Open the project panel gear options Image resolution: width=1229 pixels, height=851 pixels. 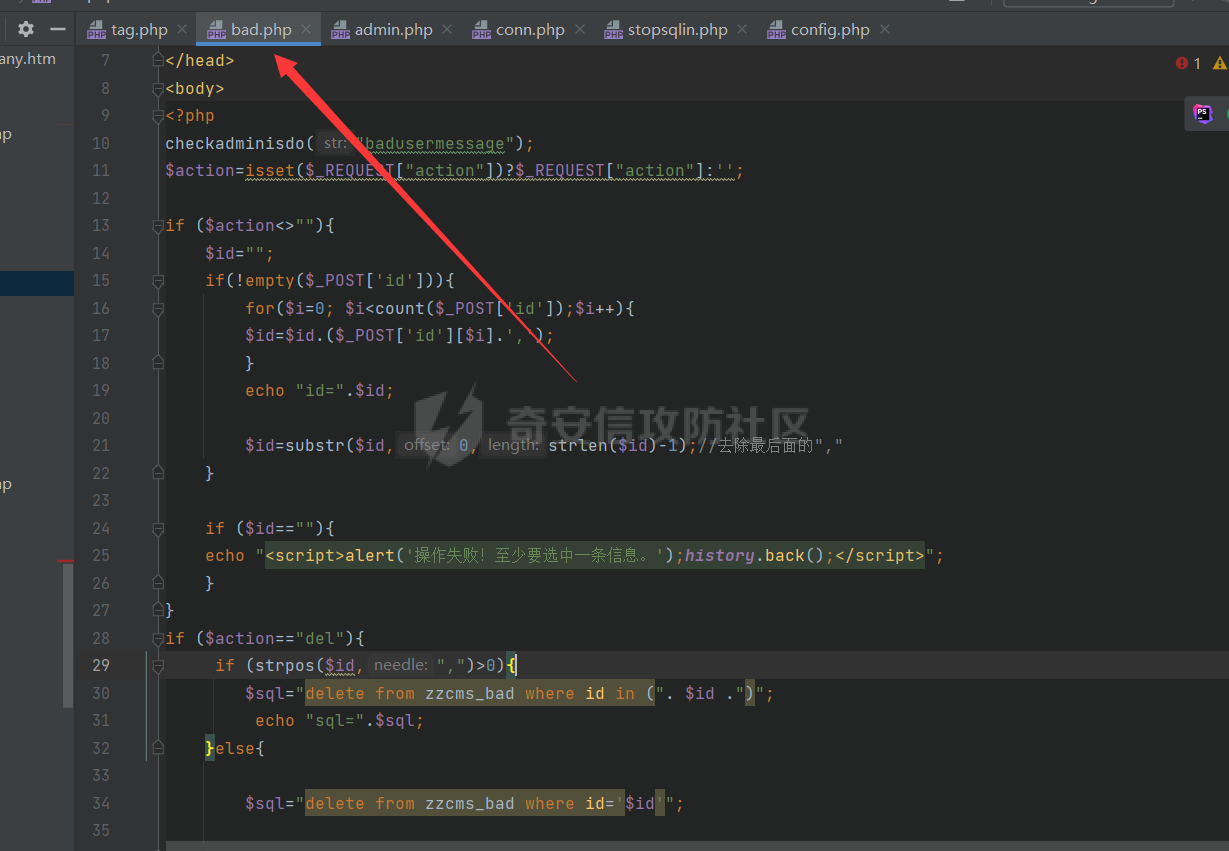click(x=26, y=30)
